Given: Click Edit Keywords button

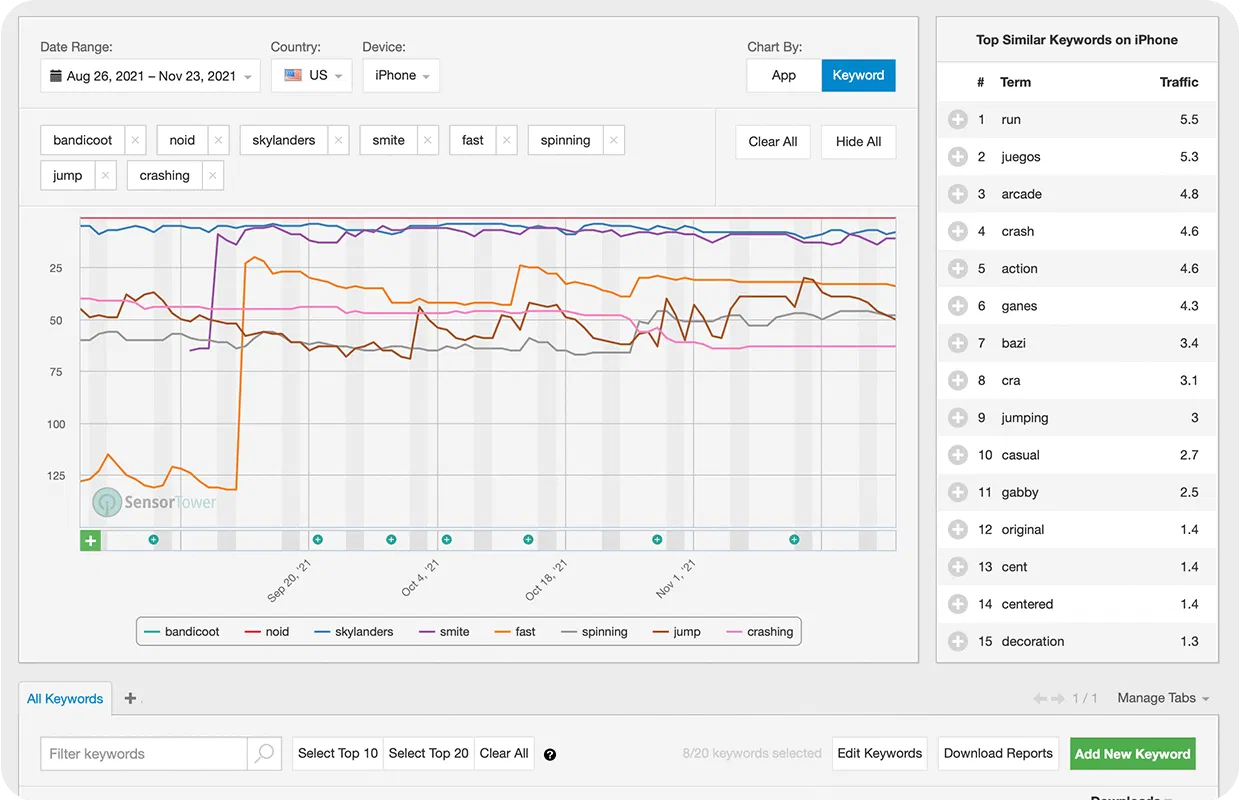Looking at the screenshot, I should [880, 754].
